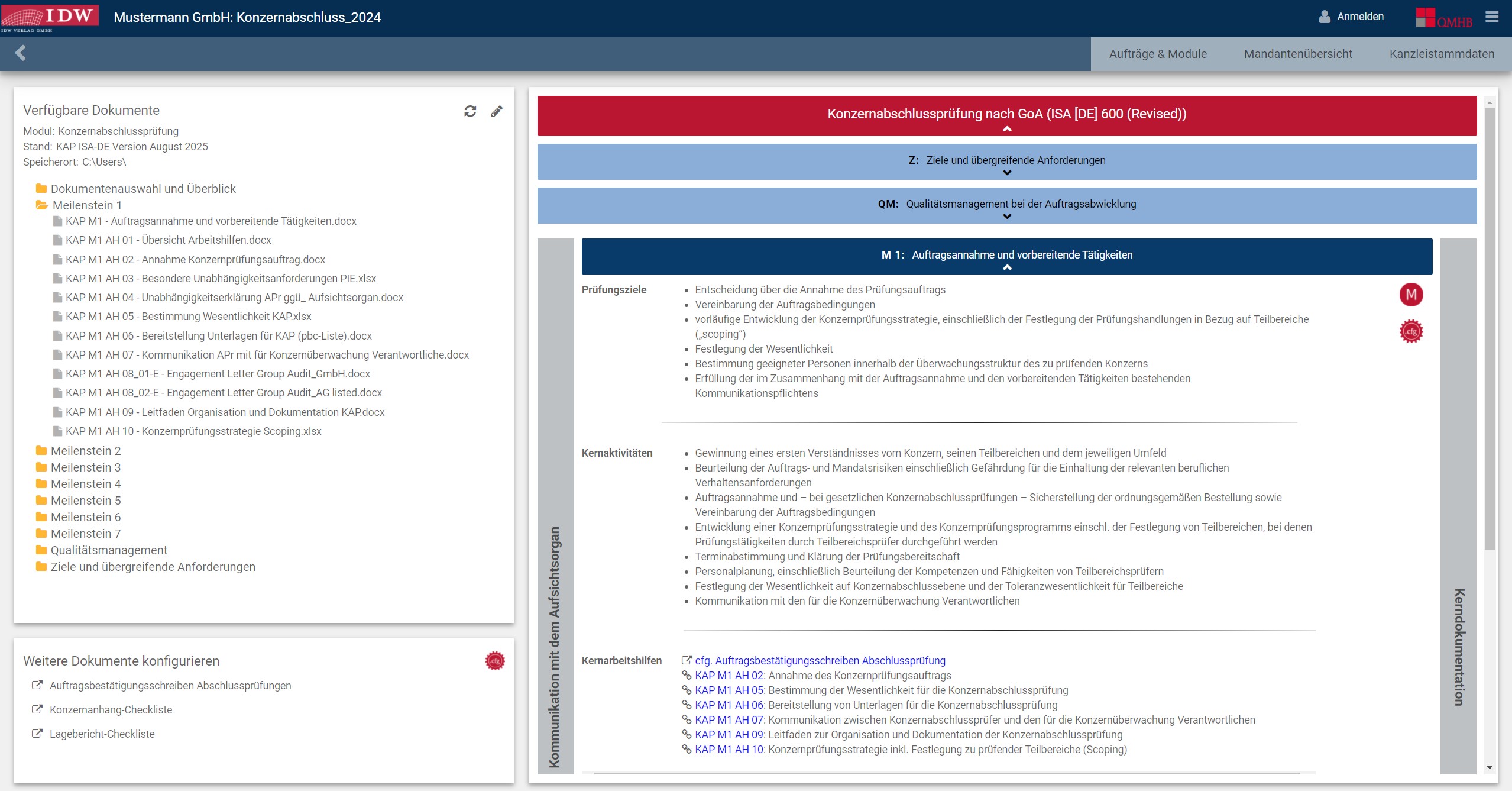Click the IDW Verlag logo
This screenshot has height=791, width=1512.
pyautogui.click(x=50, y=17)
